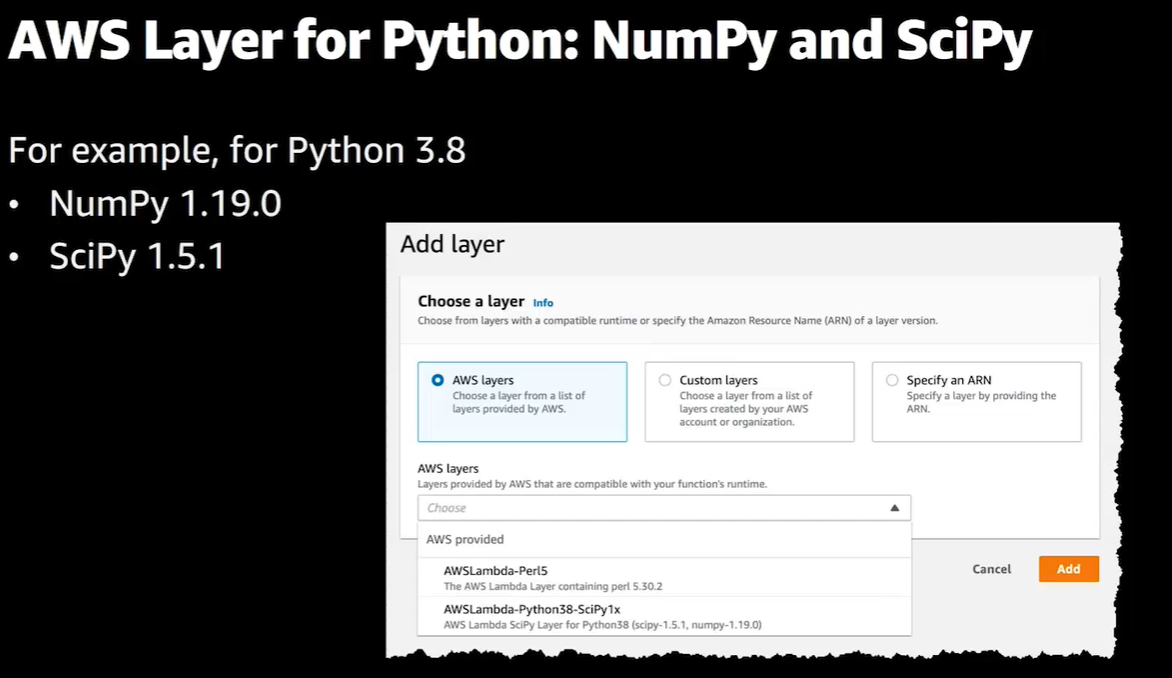Click the Choose placeholder in AWS layers field
This screenshot has width=1172, height=678.
click(447, 508)
